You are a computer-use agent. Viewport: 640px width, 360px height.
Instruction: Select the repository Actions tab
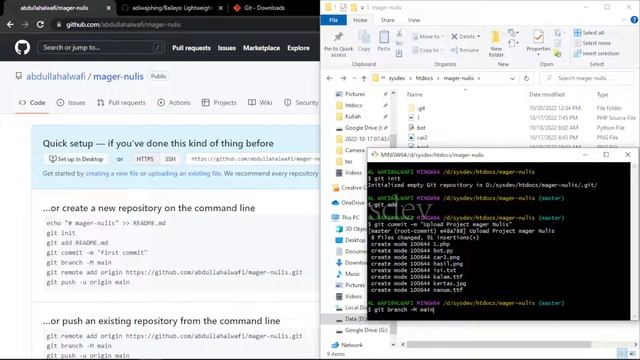pos(174,102)
